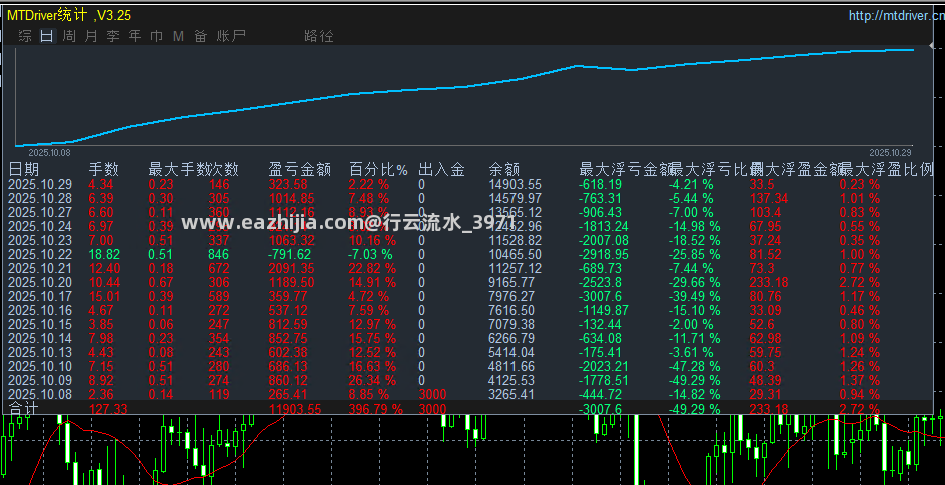Select the 日 daily tab
The height and width of the screenshot is (485, 945).
pyautogui.click(x=46, y=36)
